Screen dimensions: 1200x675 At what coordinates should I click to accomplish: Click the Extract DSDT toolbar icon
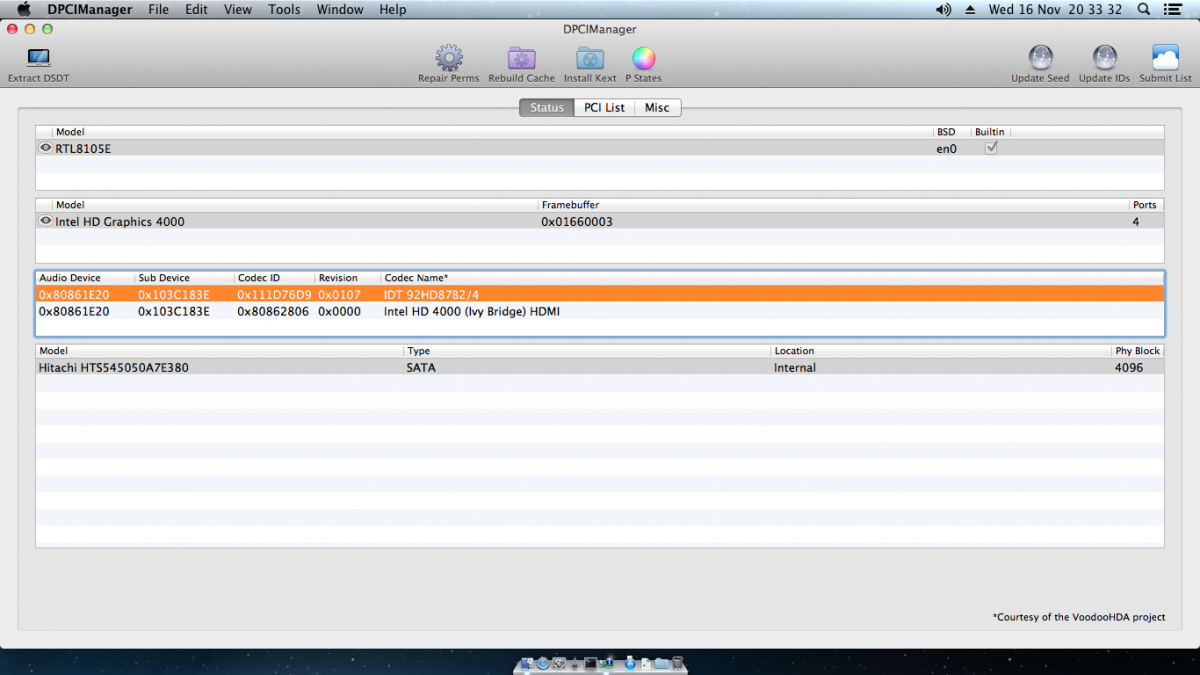point(38,59)
